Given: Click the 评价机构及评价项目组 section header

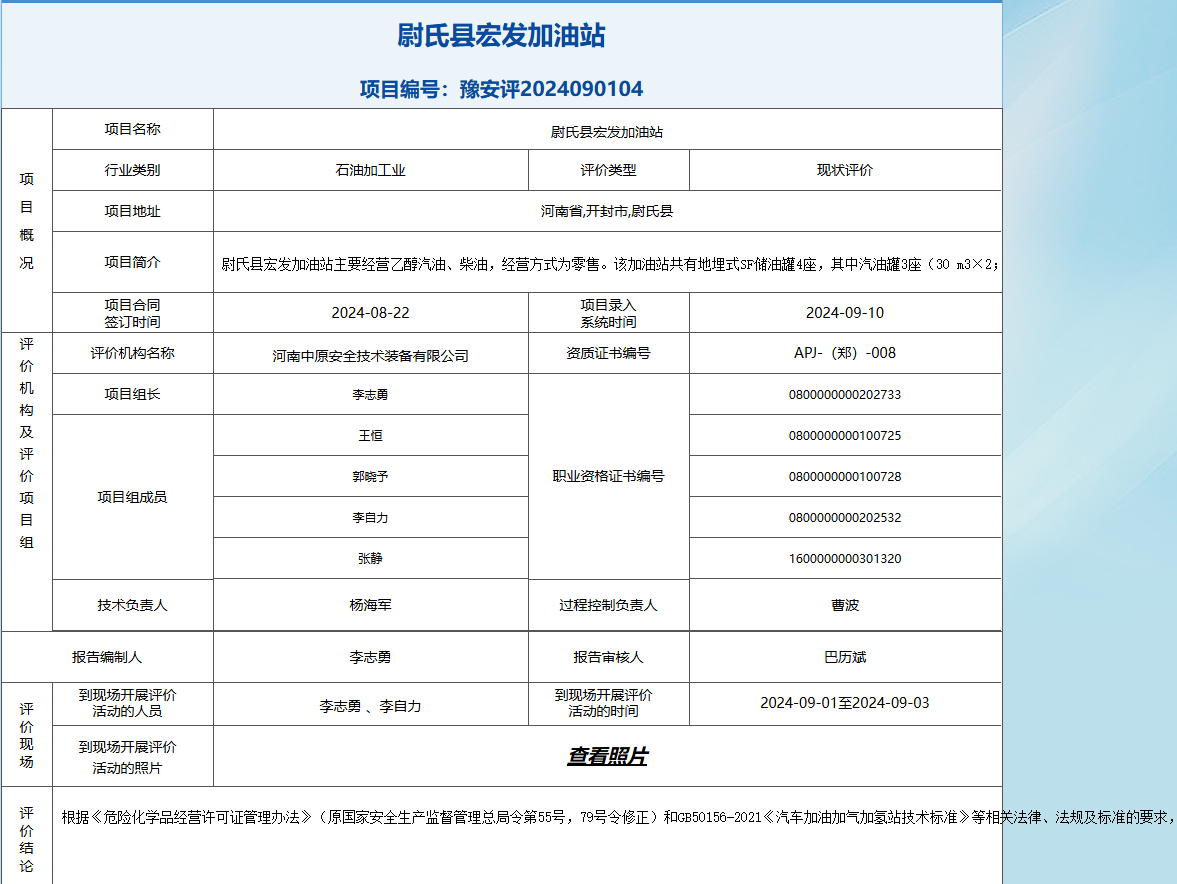Looking at the screenshot, I should pos(26,443).
